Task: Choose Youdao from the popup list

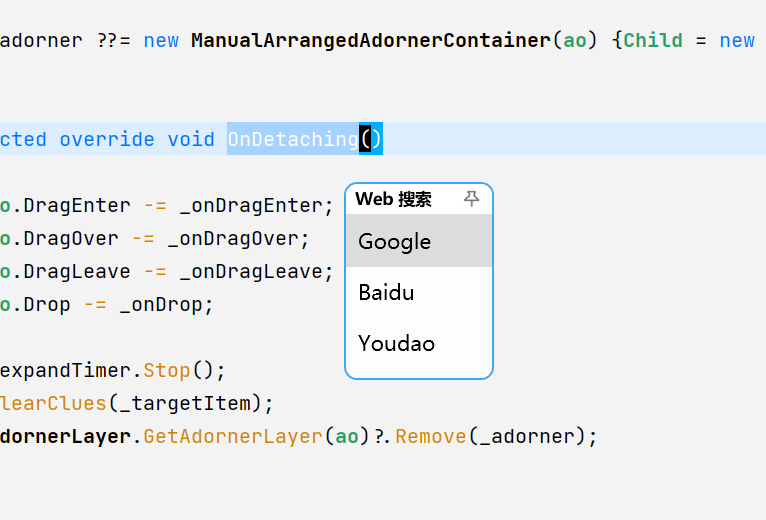Action: click(x=419, y=343)
